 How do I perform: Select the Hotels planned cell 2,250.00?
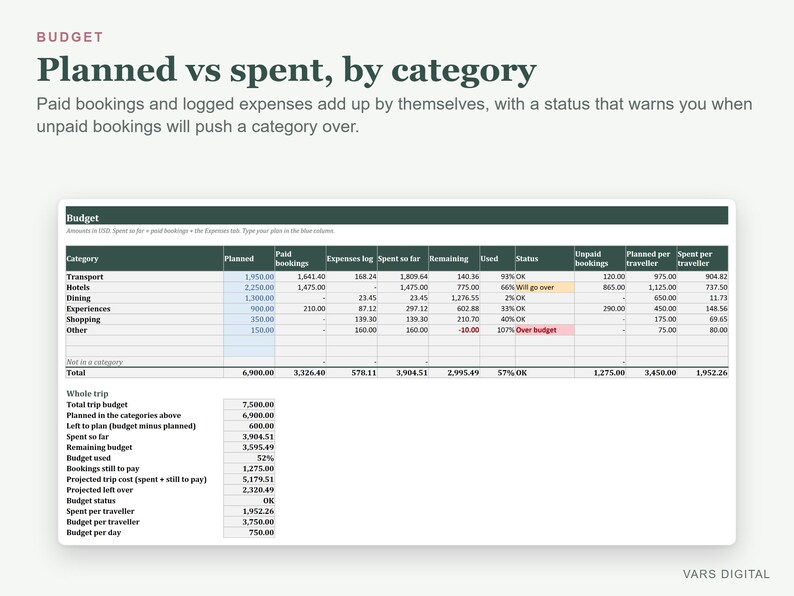249,288
